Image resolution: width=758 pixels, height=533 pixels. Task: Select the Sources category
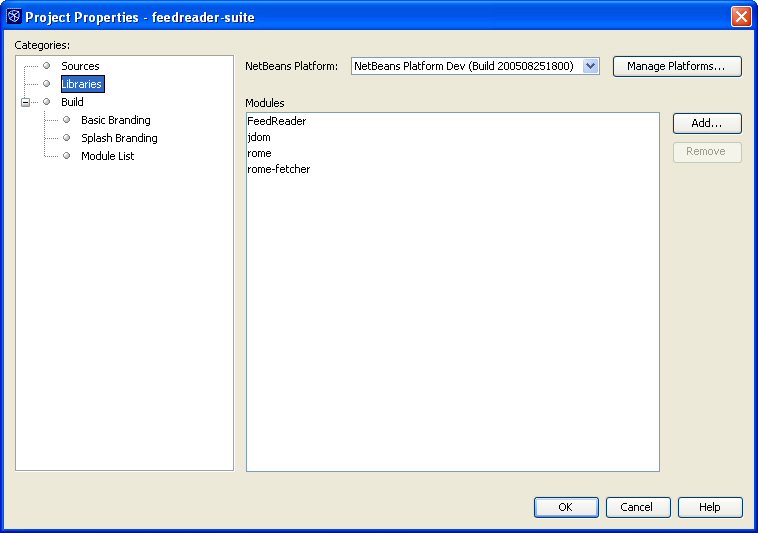pos(80,66)
